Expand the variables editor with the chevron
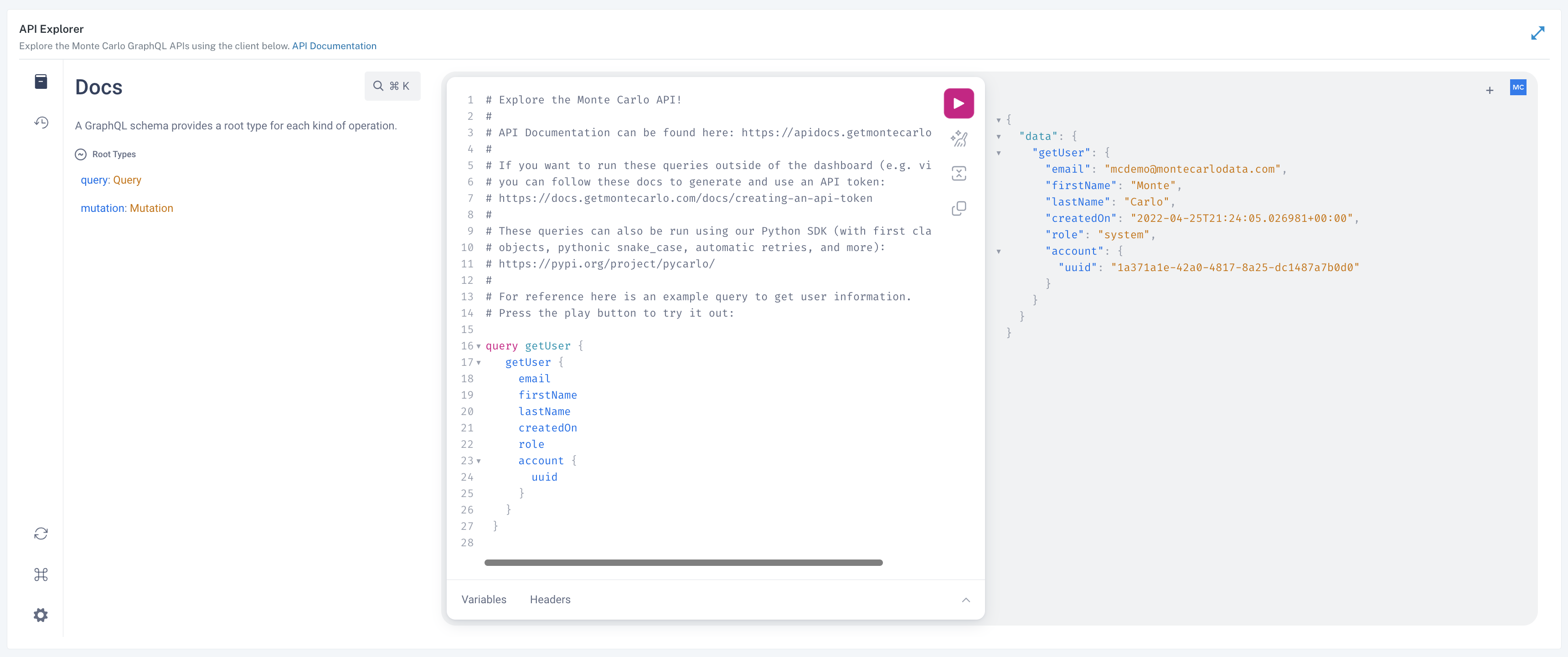Viewport: 1568px width, 657px height. coord(965,599)
